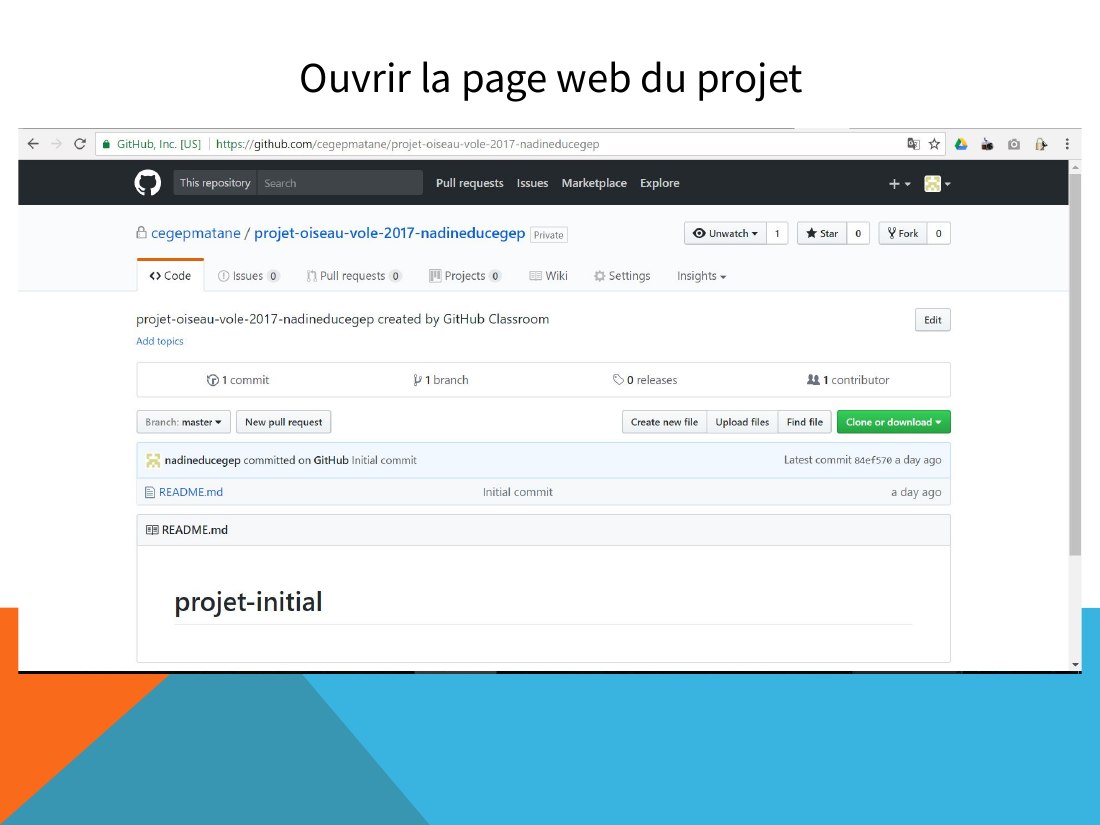Open Pull requests in top navigation

click(469, 183)
